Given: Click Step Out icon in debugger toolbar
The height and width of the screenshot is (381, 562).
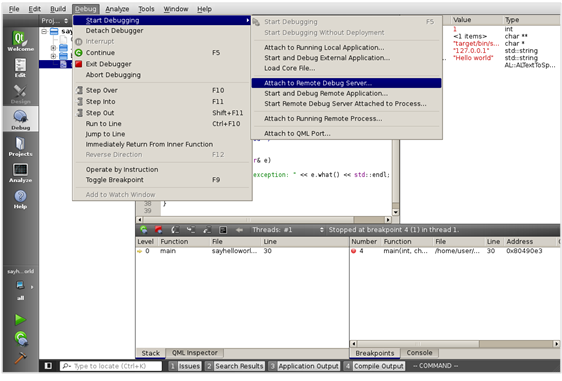Looking at the screenshot, I should pyautogui.click(x=207, y=230).
